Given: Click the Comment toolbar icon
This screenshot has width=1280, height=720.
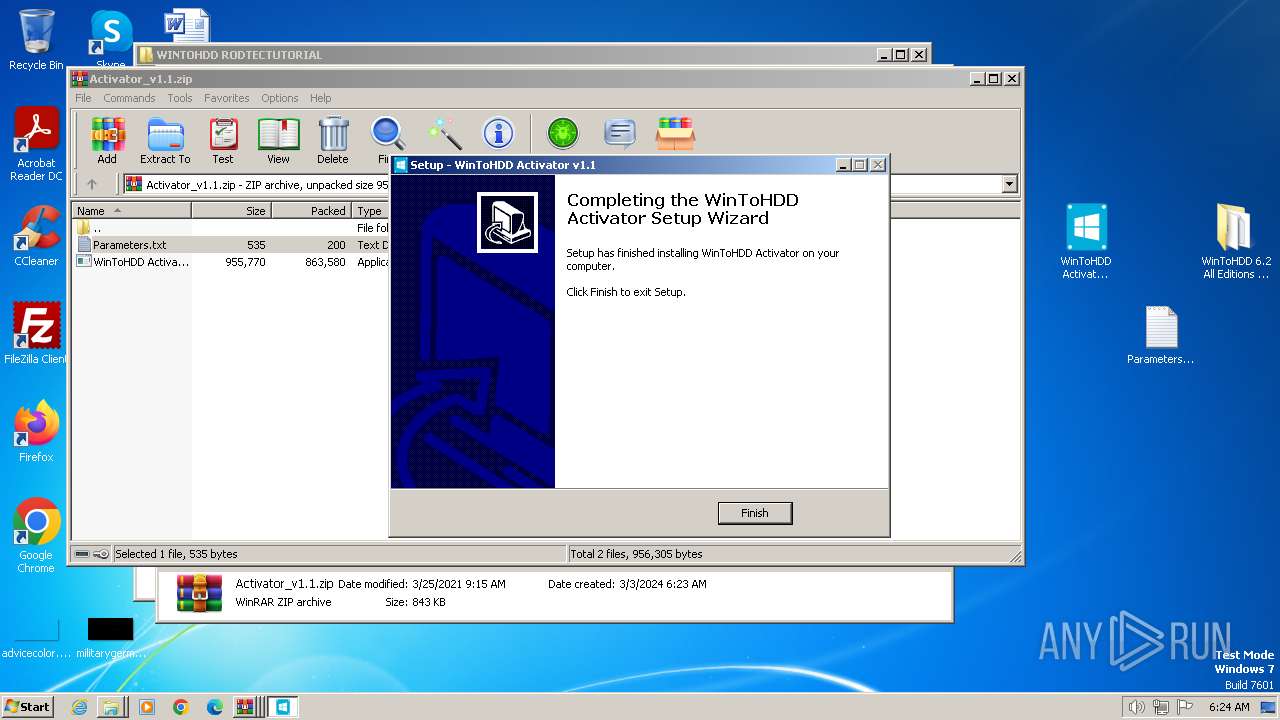Looking at the screenshot, I should 620,133.
